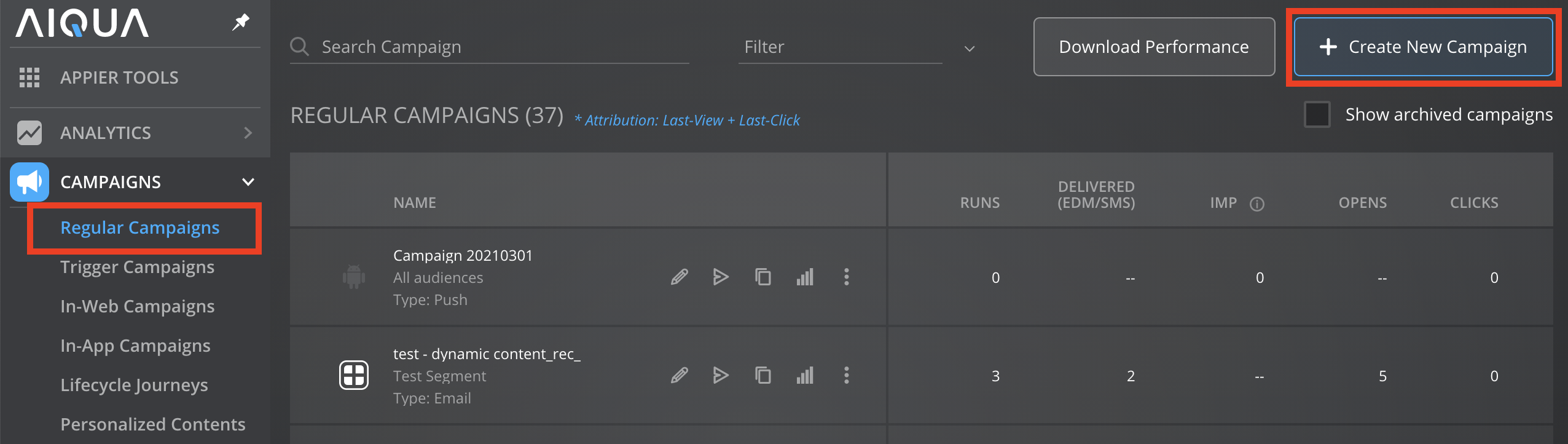The image size is (1568, 444).
Task: Open the Appier Tools grid icon
Action: point(29,77)
